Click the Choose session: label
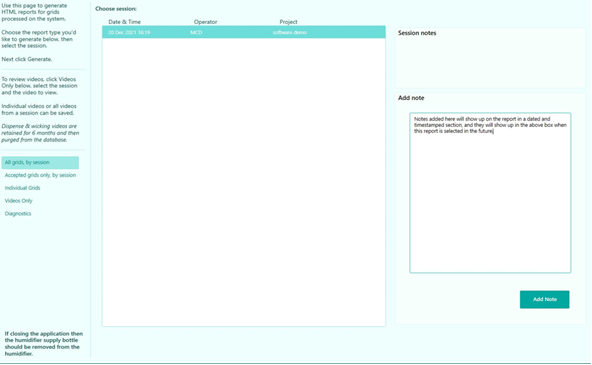 [116, 9]
